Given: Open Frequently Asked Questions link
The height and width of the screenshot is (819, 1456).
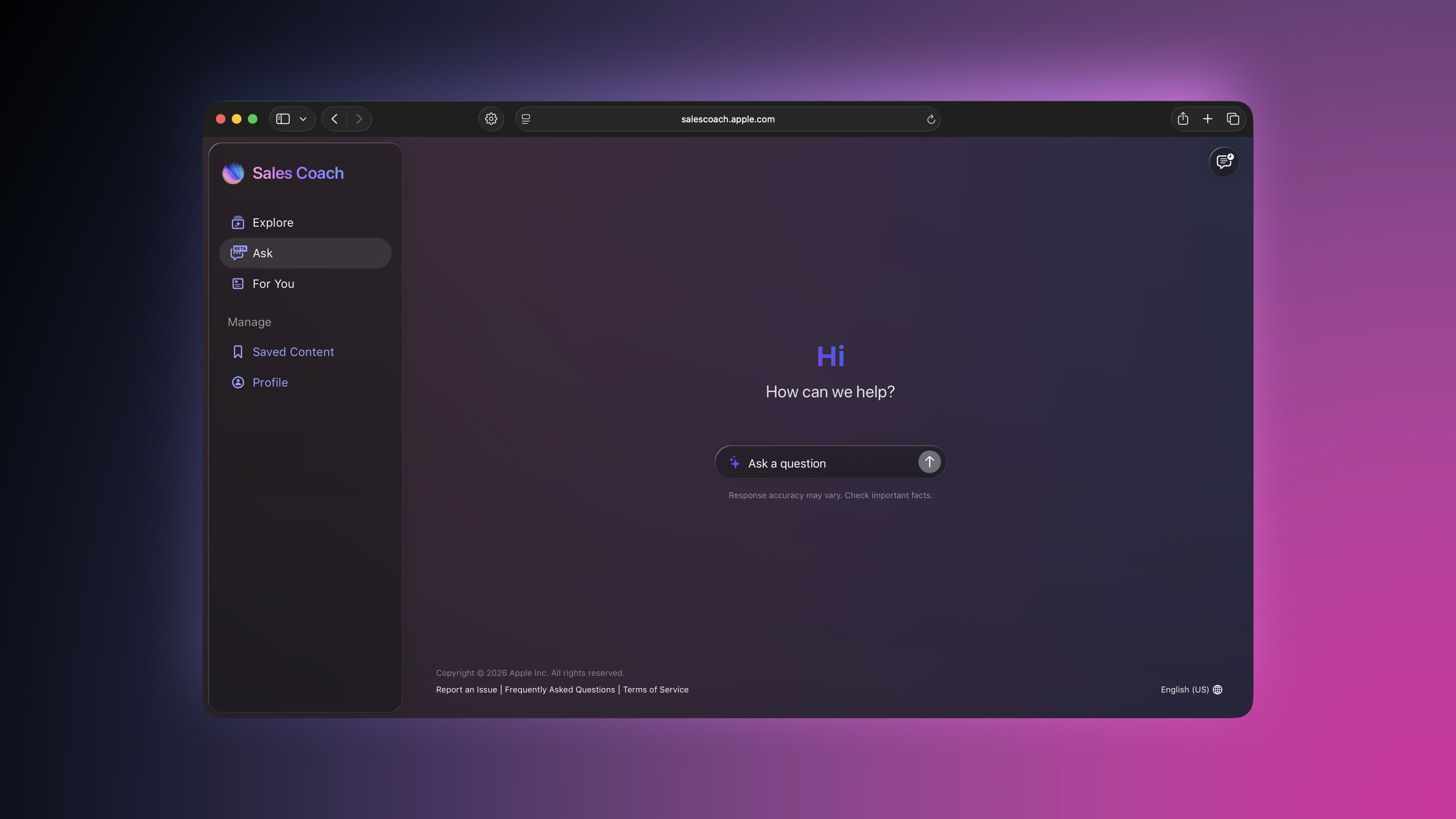Looking at the screenshot, I should pyautogui.click(x=559, y=689).
